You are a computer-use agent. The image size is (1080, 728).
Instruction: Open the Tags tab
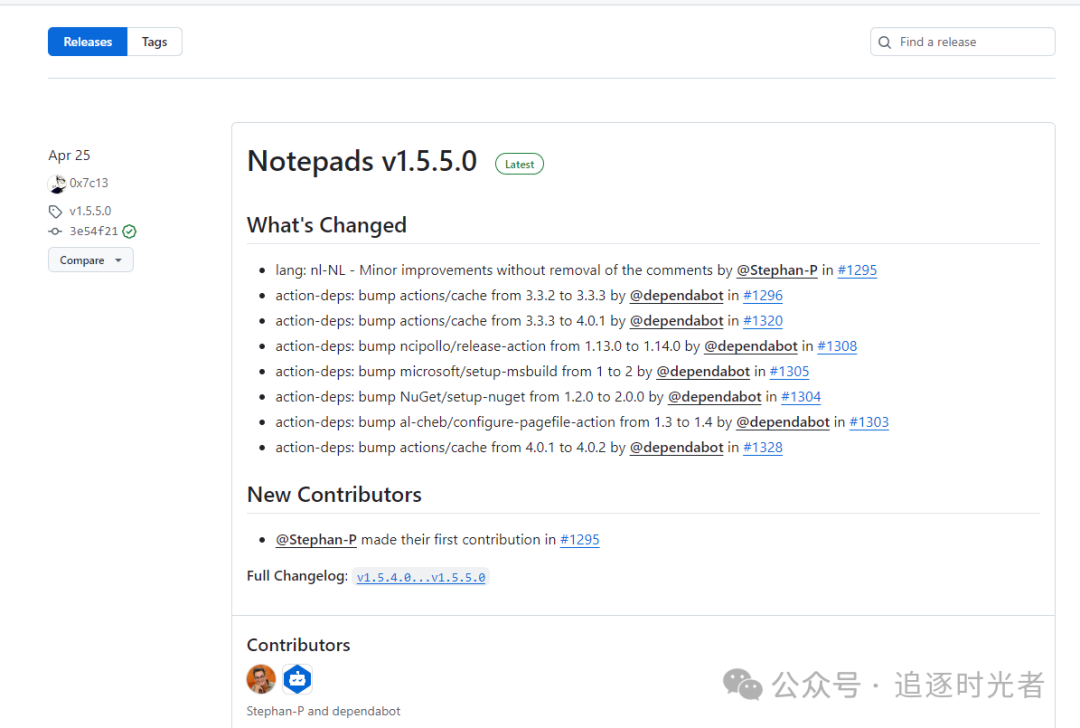click(154, 42)
